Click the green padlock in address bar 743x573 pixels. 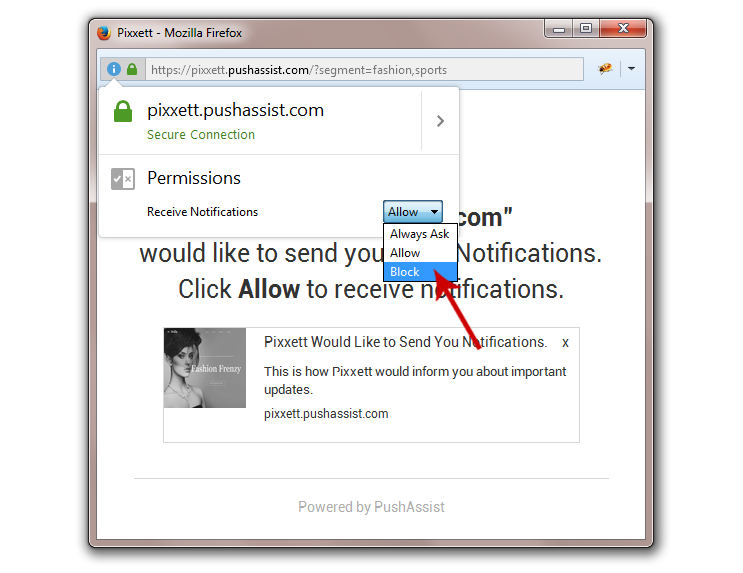(132, 69)
